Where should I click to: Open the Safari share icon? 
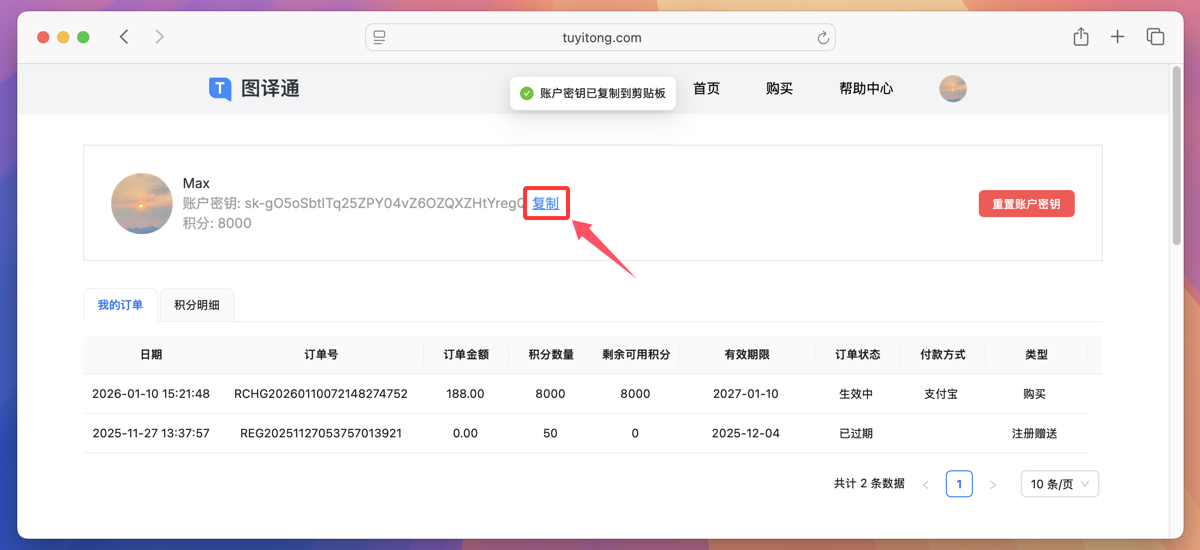[1081, 37]
